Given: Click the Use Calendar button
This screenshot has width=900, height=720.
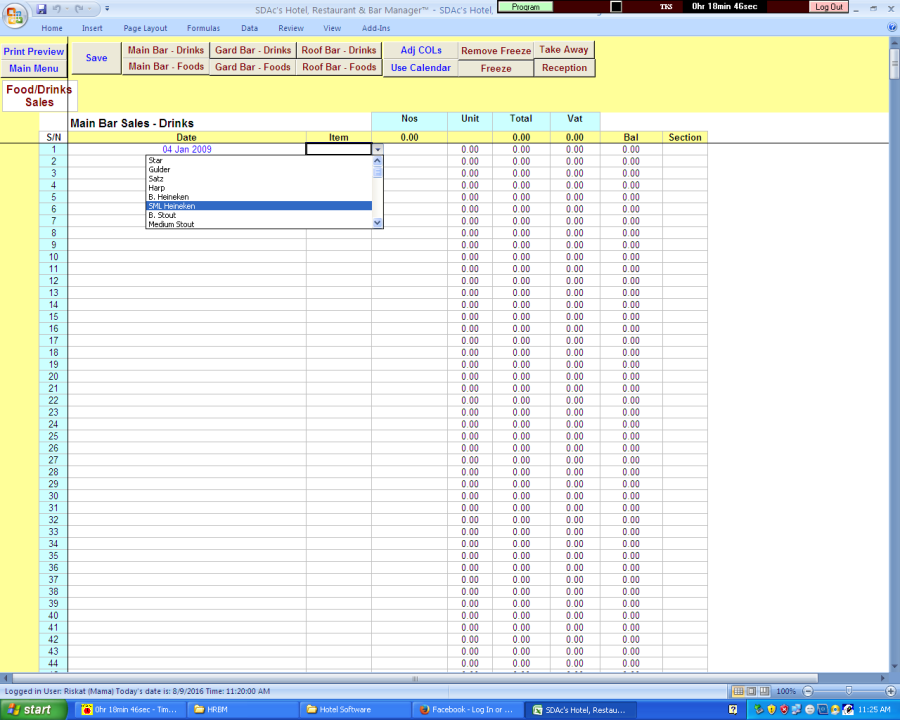Looking at the screenshot, I should [x=421, y=68].
